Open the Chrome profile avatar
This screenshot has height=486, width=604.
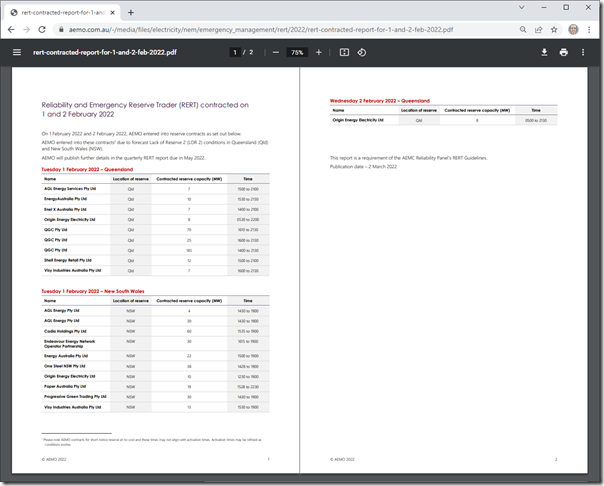573,30
